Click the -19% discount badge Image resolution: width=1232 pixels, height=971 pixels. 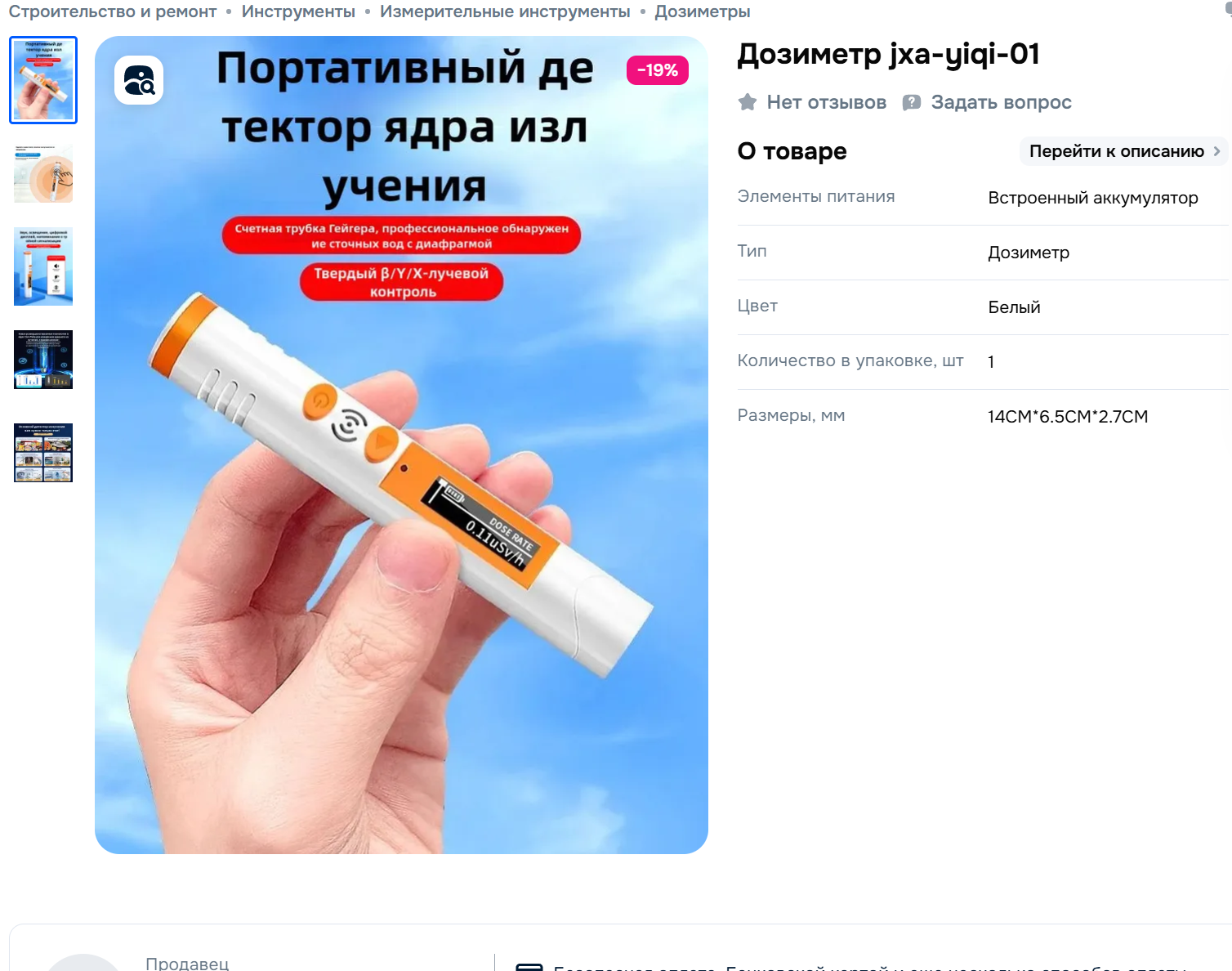(658, 70)
